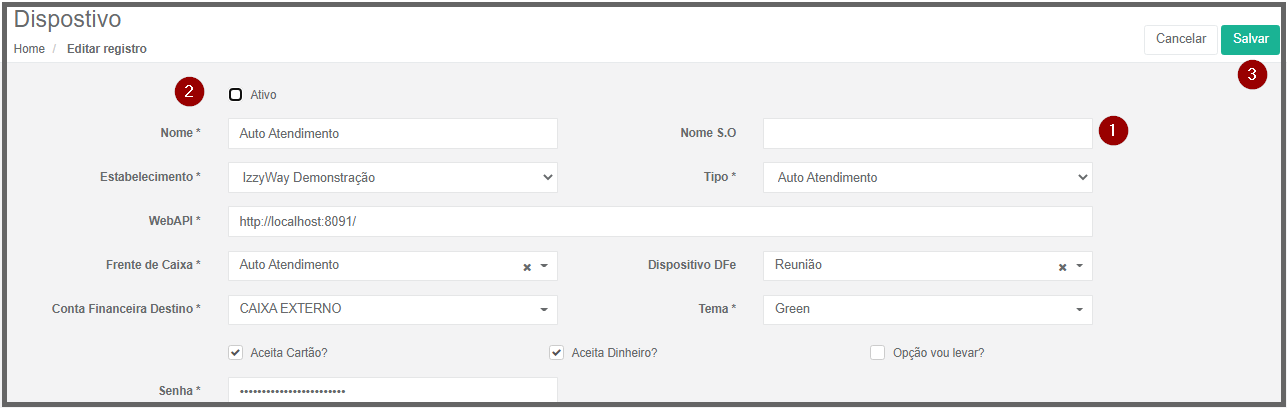The height and width of the screenshot is (408, 1287).
Task: Uncheck the Aceita Cartão? checkbox
Action: pyautogui.click(x=236, y=352)
